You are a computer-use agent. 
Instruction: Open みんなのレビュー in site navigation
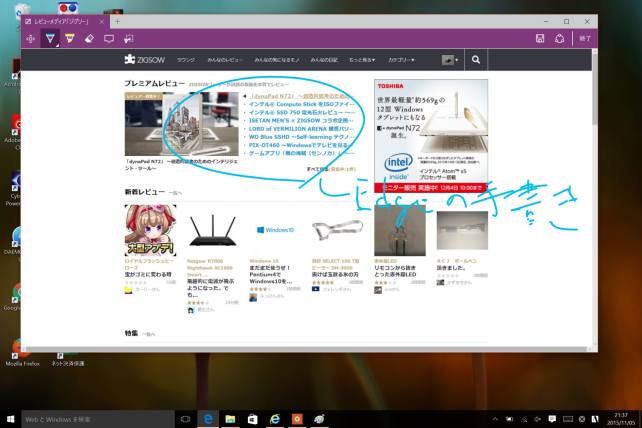[225, 60]
